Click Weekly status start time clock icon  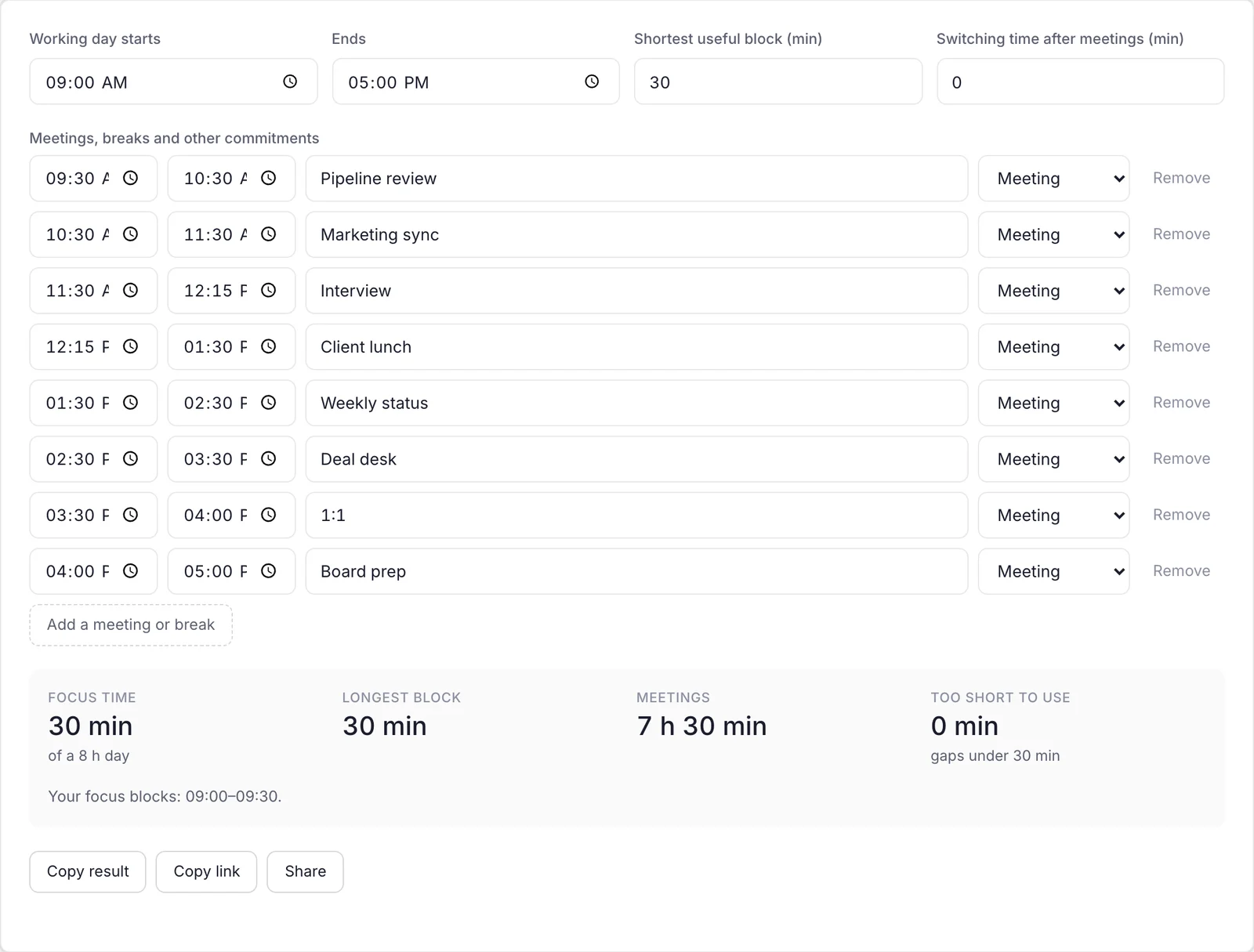coord(131,403)
